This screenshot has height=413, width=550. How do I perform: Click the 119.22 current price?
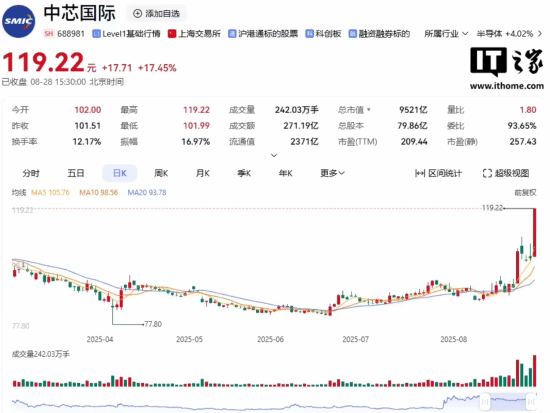(x=43, y=62)
